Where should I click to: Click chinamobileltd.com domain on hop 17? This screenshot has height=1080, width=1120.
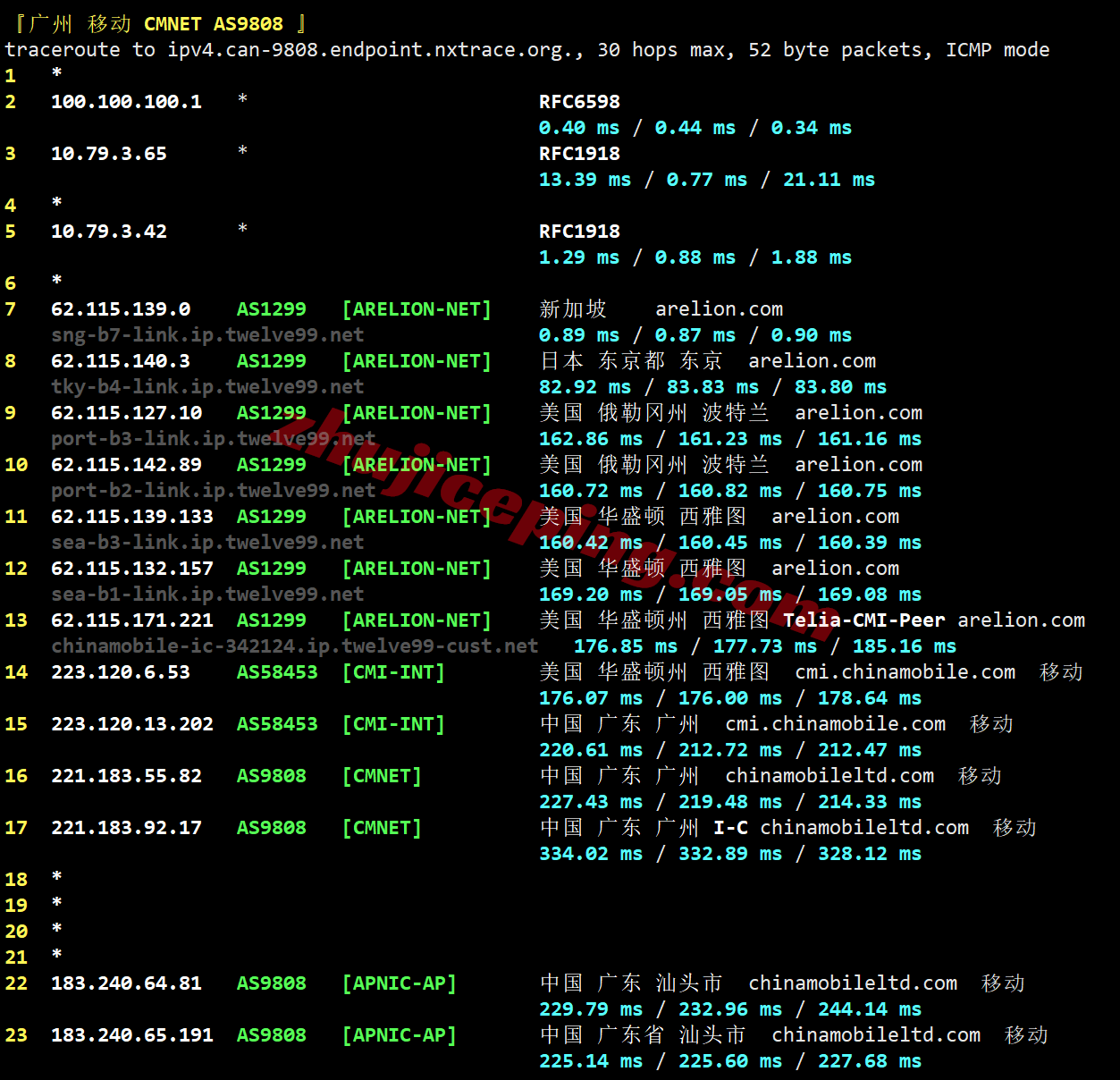click(x=864, y=828)
